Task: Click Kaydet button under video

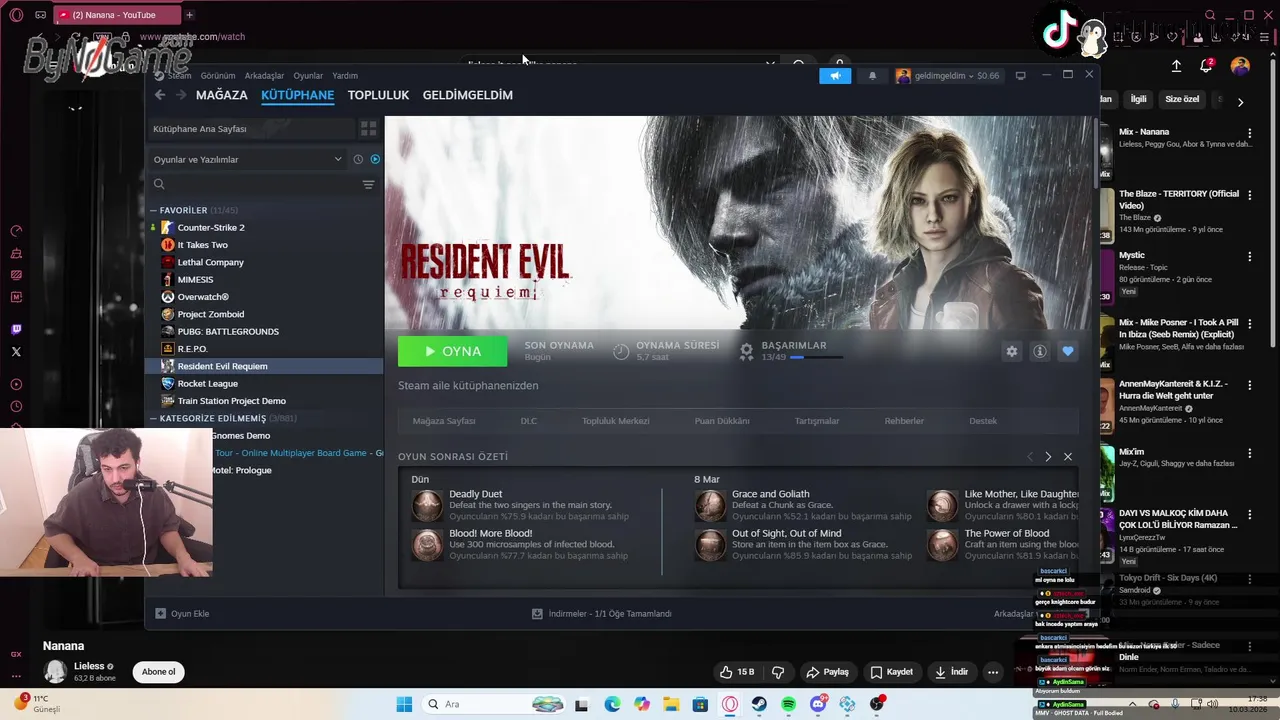Action: (x=891, y=672)
